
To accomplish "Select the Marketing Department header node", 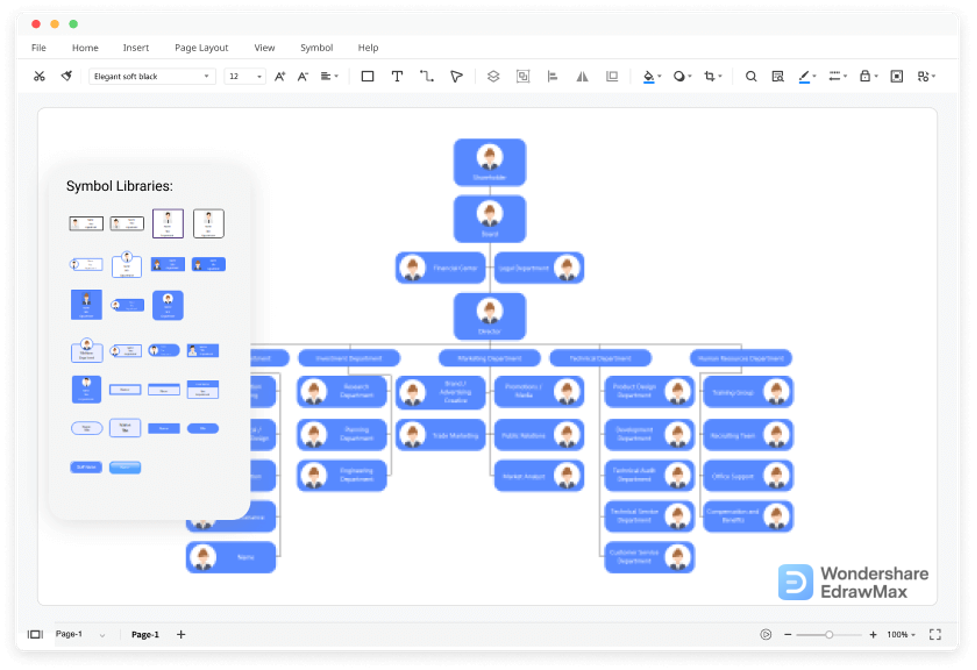I will pyautogui.click(x=490, y=358).
